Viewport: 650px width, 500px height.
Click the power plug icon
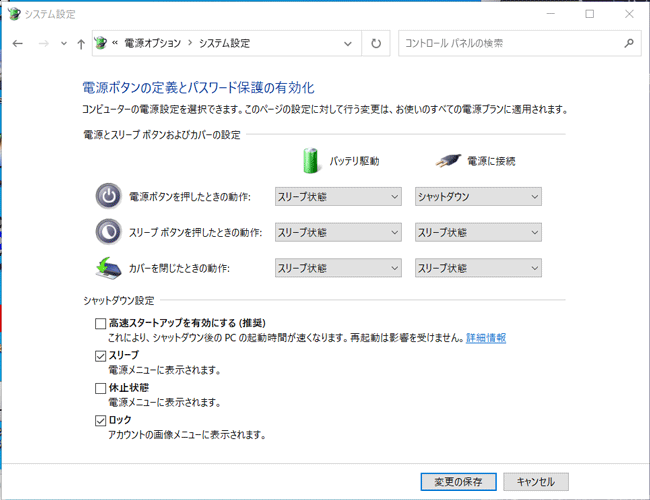448,160
